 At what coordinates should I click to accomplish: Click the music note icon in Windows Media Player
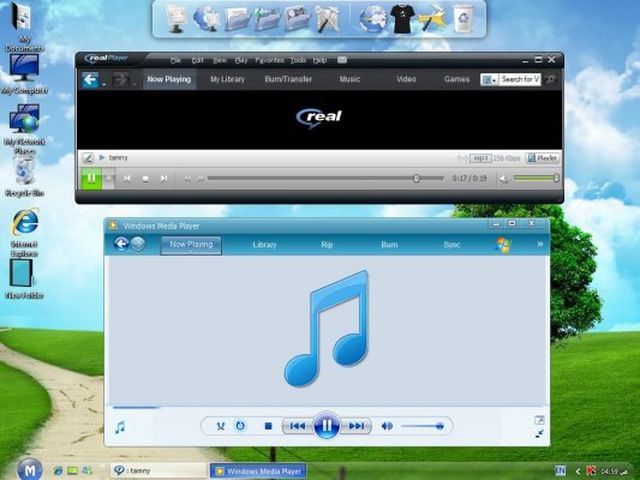pos(120,427)
